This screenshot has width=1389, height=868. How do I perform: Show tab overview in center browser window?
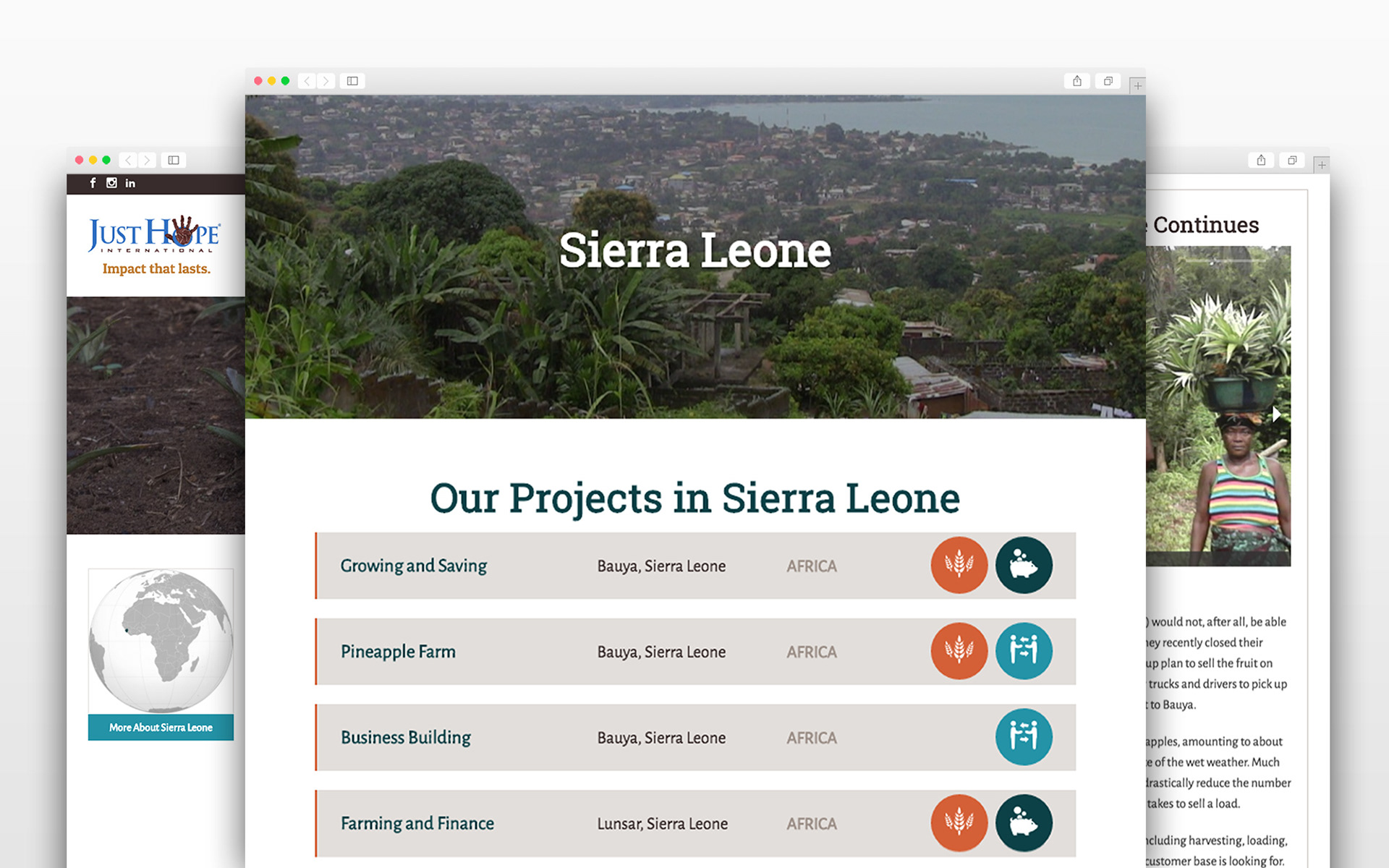(1108, 81)
